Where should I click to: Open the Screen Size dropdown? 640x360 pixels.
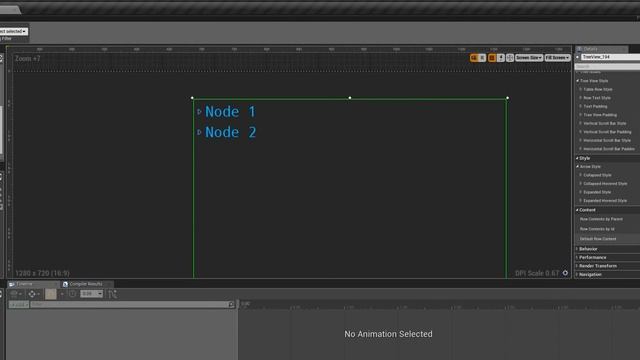coord(529,58)
